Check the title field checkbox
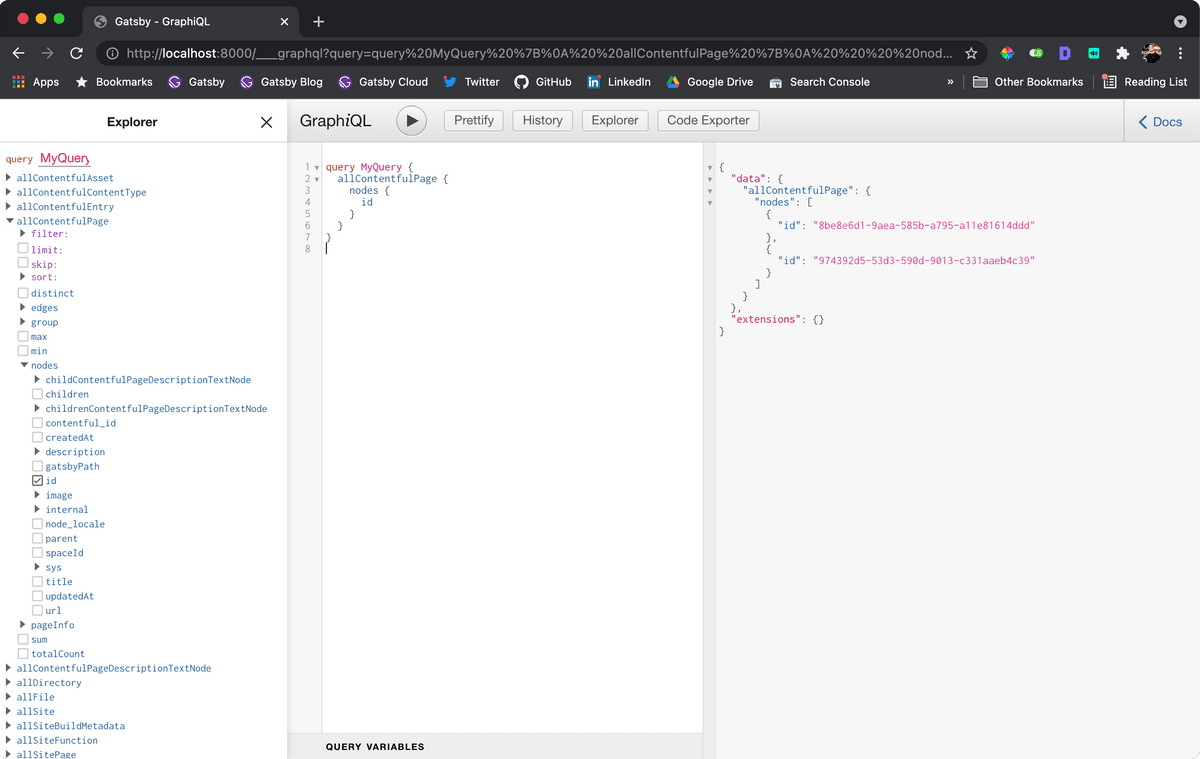1200x759 pixels. pos(38,582)
